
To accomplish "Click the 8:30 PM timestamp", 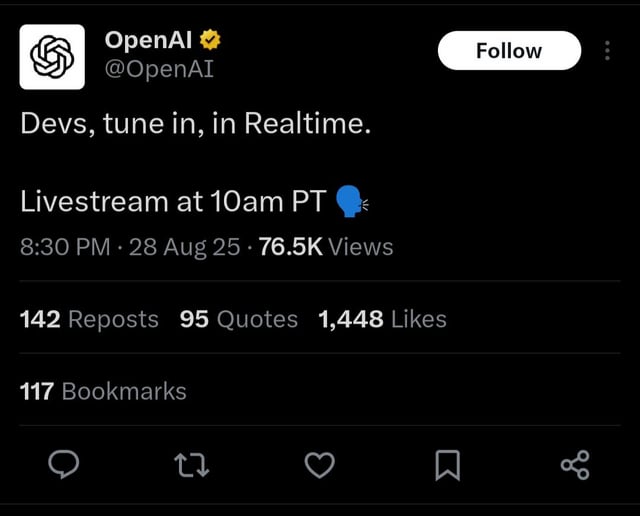I will [65, 247].
